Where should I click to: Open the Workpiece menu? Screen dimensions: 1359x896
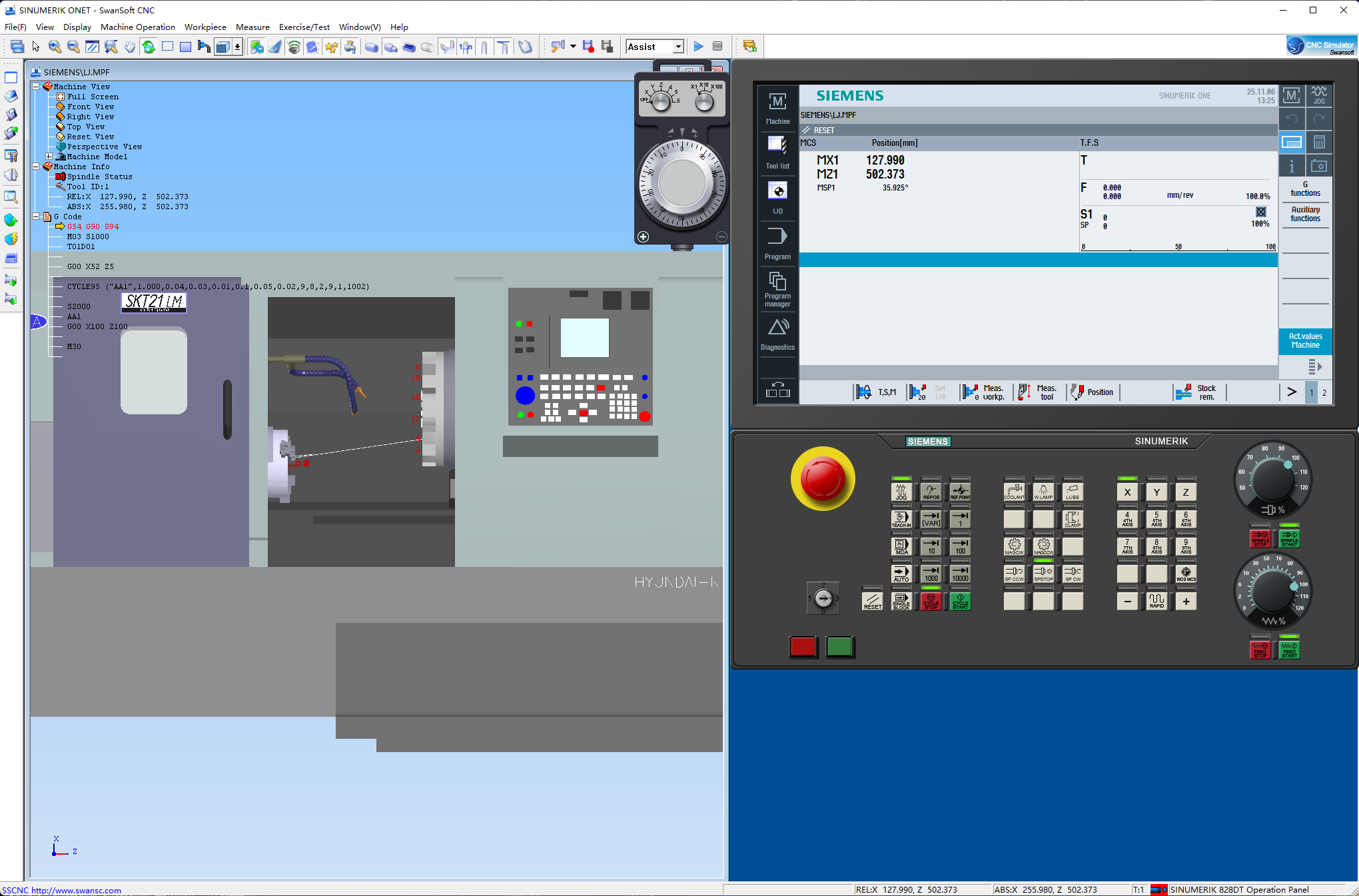205,27
